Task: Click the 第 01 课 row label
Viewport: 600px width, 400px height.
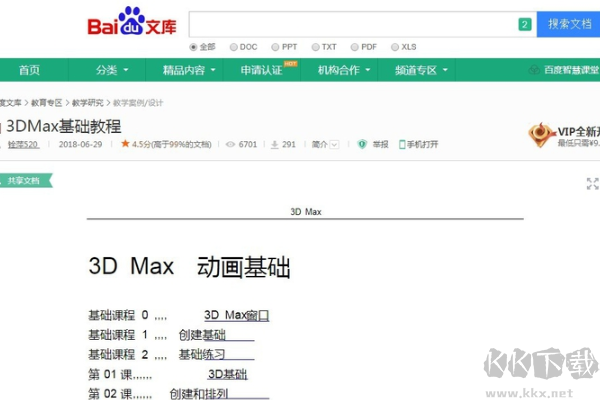Action: click(x=110, y=374)
